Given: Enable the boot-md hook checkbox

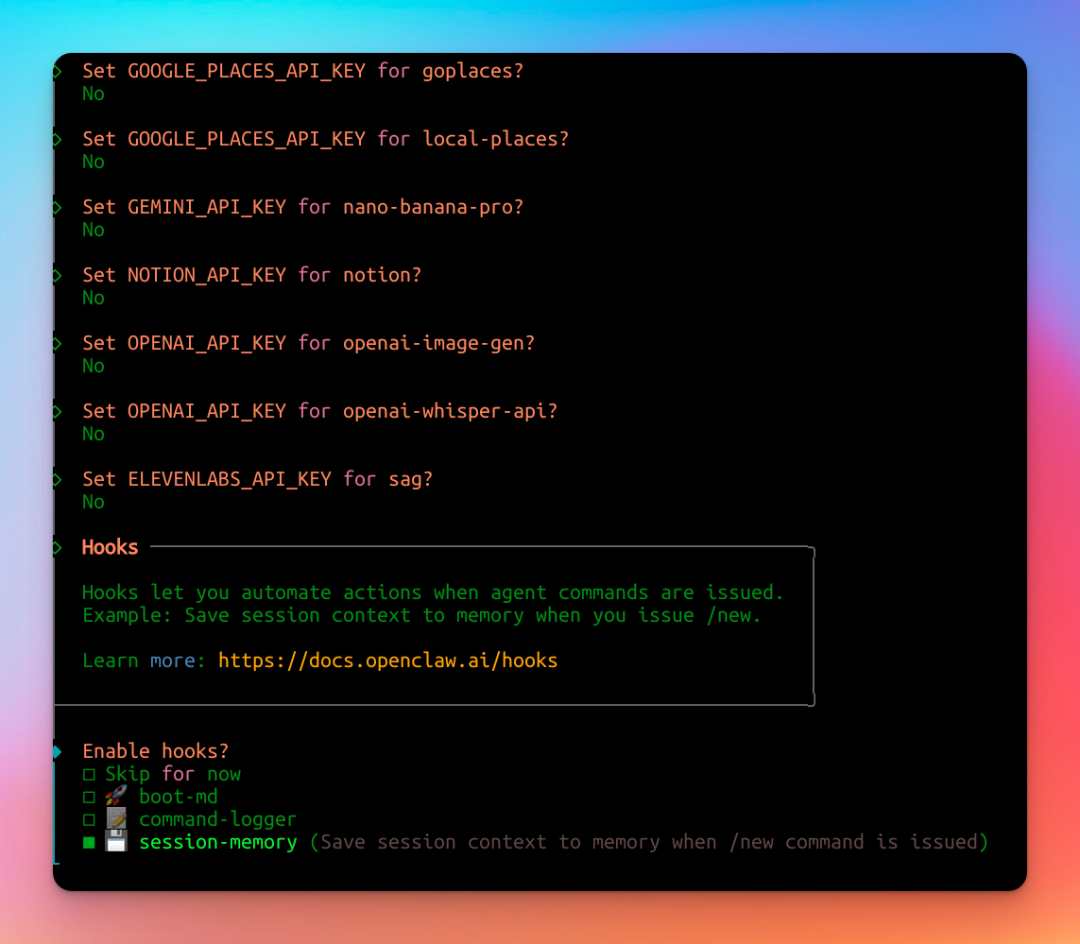Looking at the screenshot, I should tap(89, 798).
